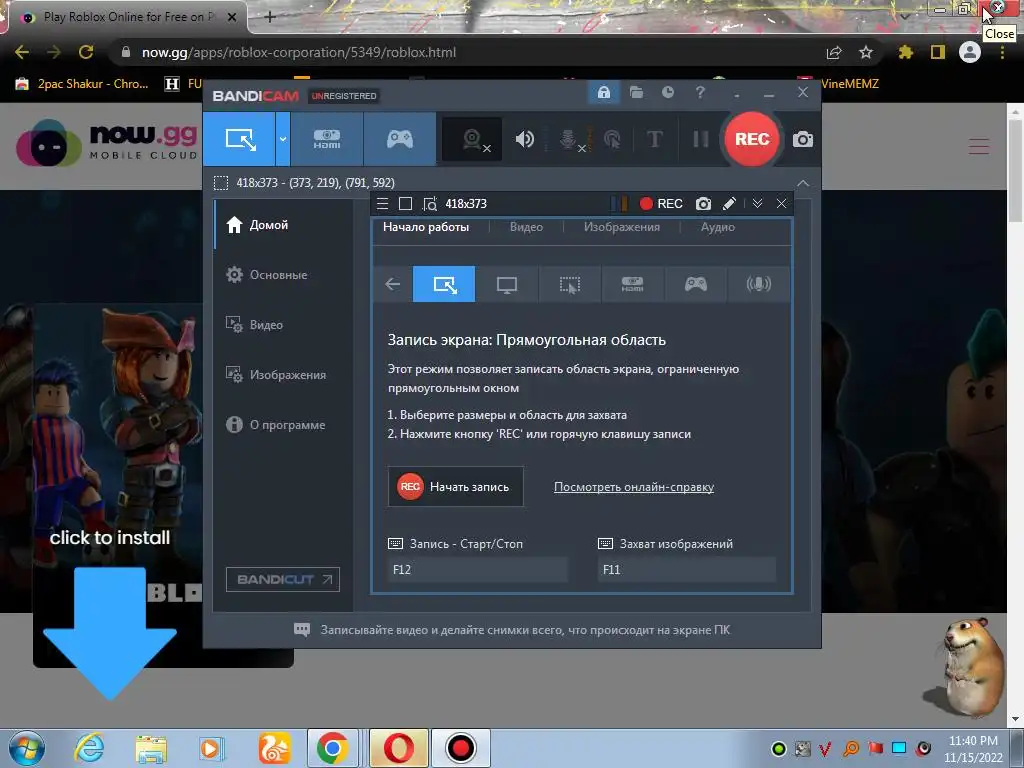The image size is (1024, 768).
Task: Open output folder icon in Bandicam title bar
Action: (x=636, y=93)
